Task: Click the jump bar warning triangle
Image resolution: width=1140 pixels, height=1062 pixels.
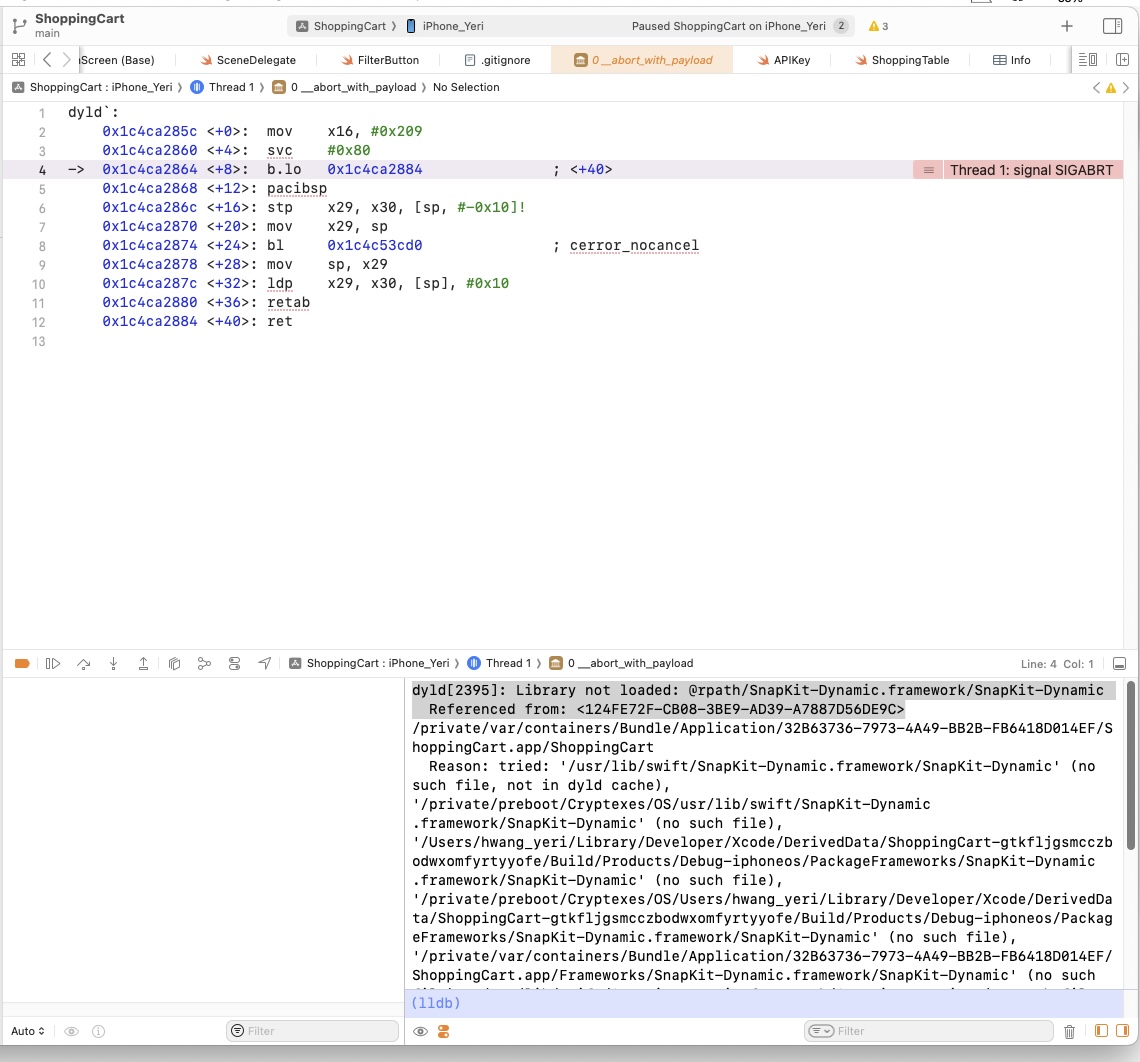Action: 1111,88
